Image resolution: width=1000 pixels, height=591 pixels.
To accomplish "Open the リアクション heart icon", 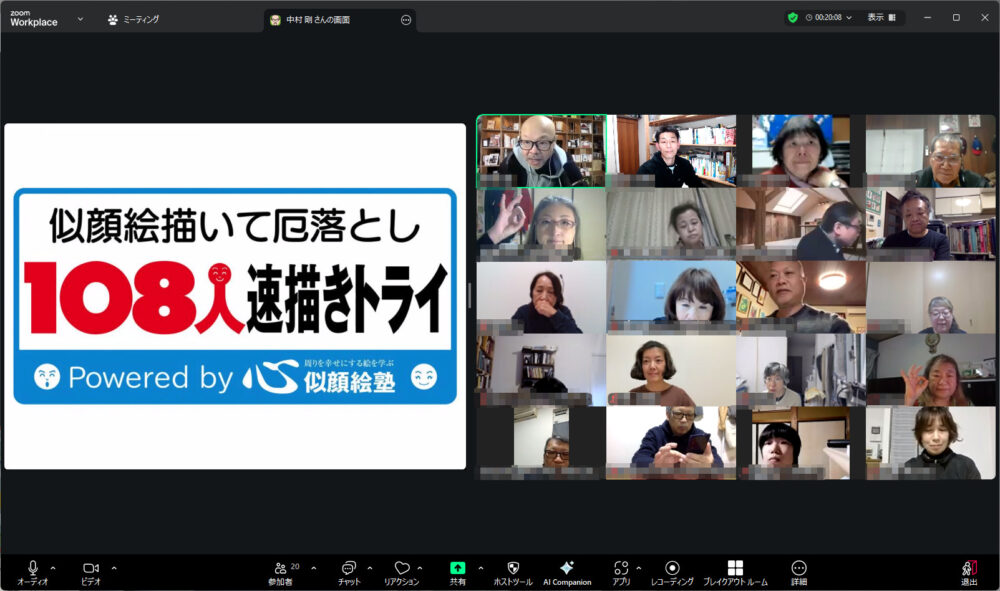I will click(x=401, y=568).
